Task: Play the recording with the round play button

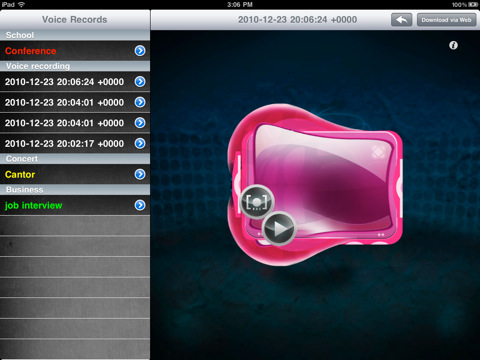Action: tap(279, 228)
